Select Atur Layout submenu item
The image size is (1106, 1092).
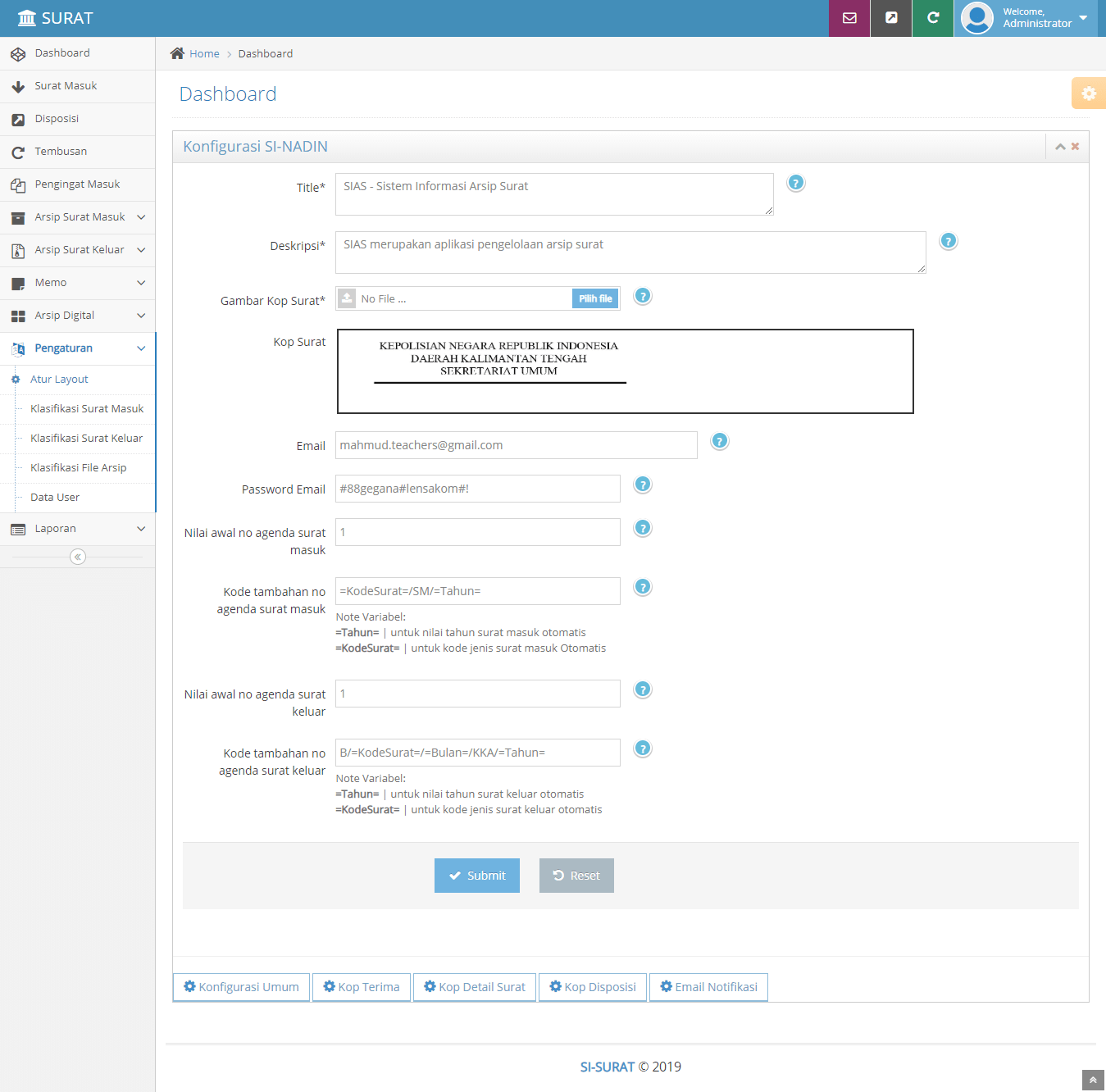pos(78,380)
